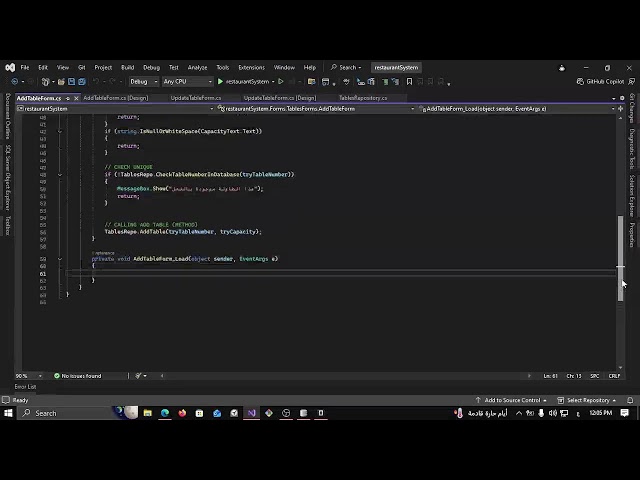Pin the AddTableForm.cs tab
The width and height of the screenshot is (640, 480).
pyautogui.click(x=68, y=98)
